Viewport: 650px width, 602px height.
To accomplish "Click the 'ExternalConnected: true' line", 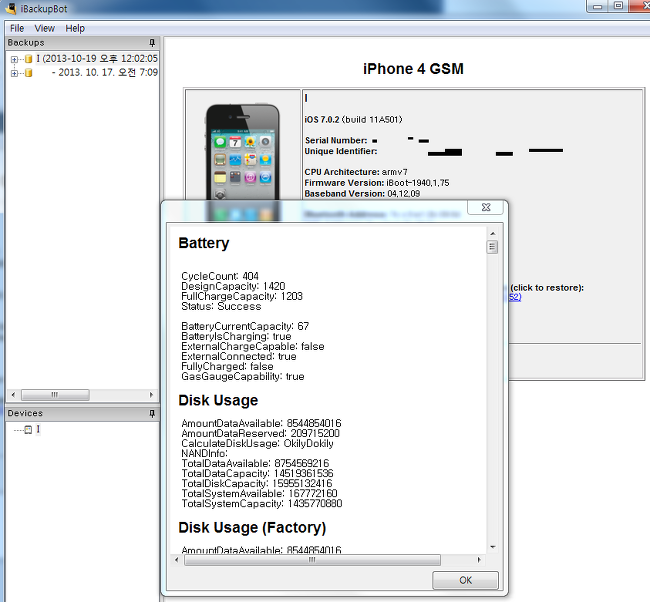I will click(239, 356).
